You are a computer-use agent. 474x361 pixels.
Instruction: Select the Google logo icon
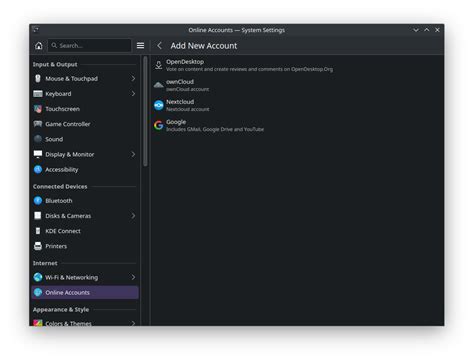[159, 125]
